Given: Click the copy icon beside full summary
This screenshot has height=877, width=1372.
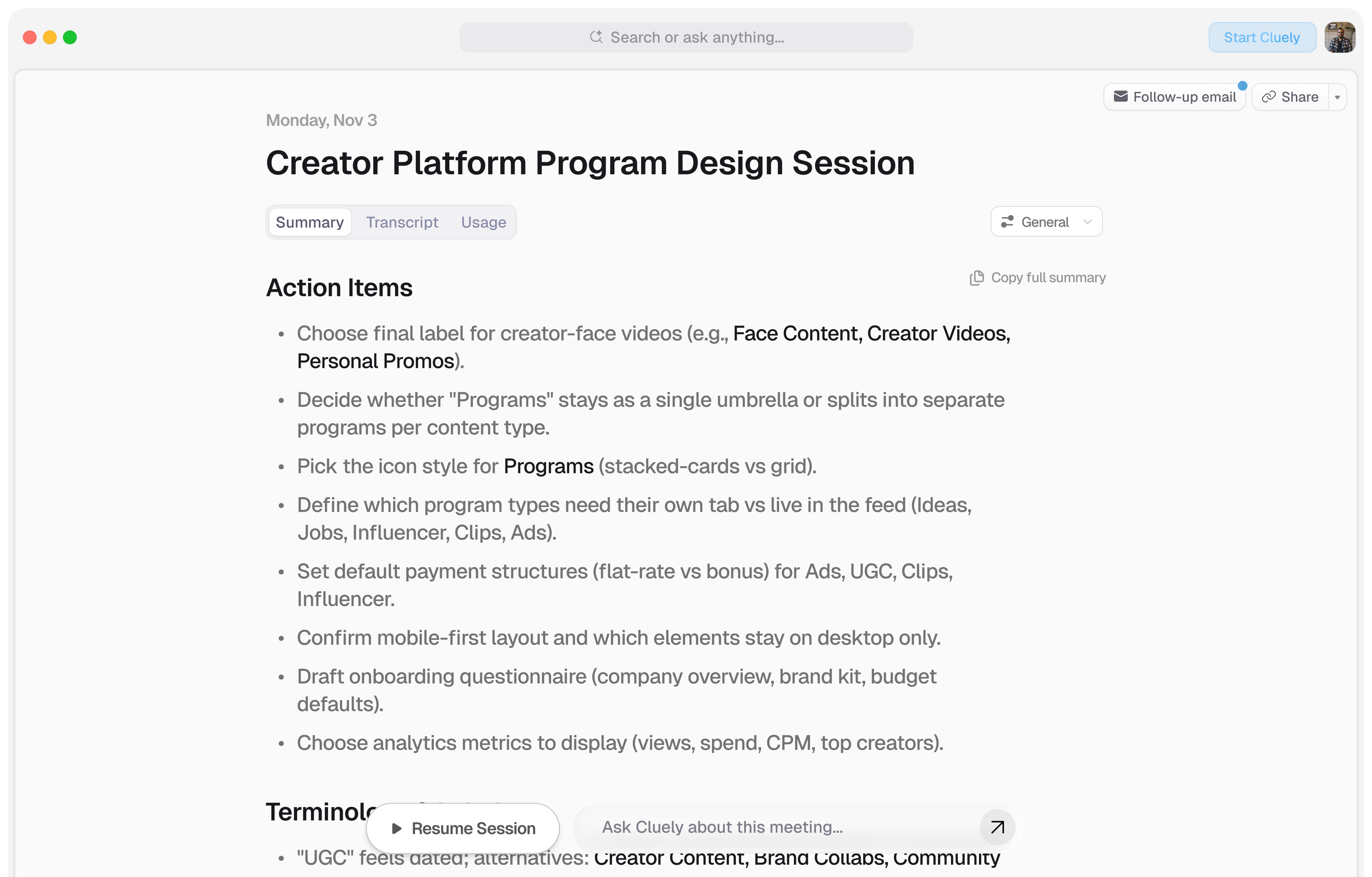Looking at the screenshot, I should tap(977, 277).
